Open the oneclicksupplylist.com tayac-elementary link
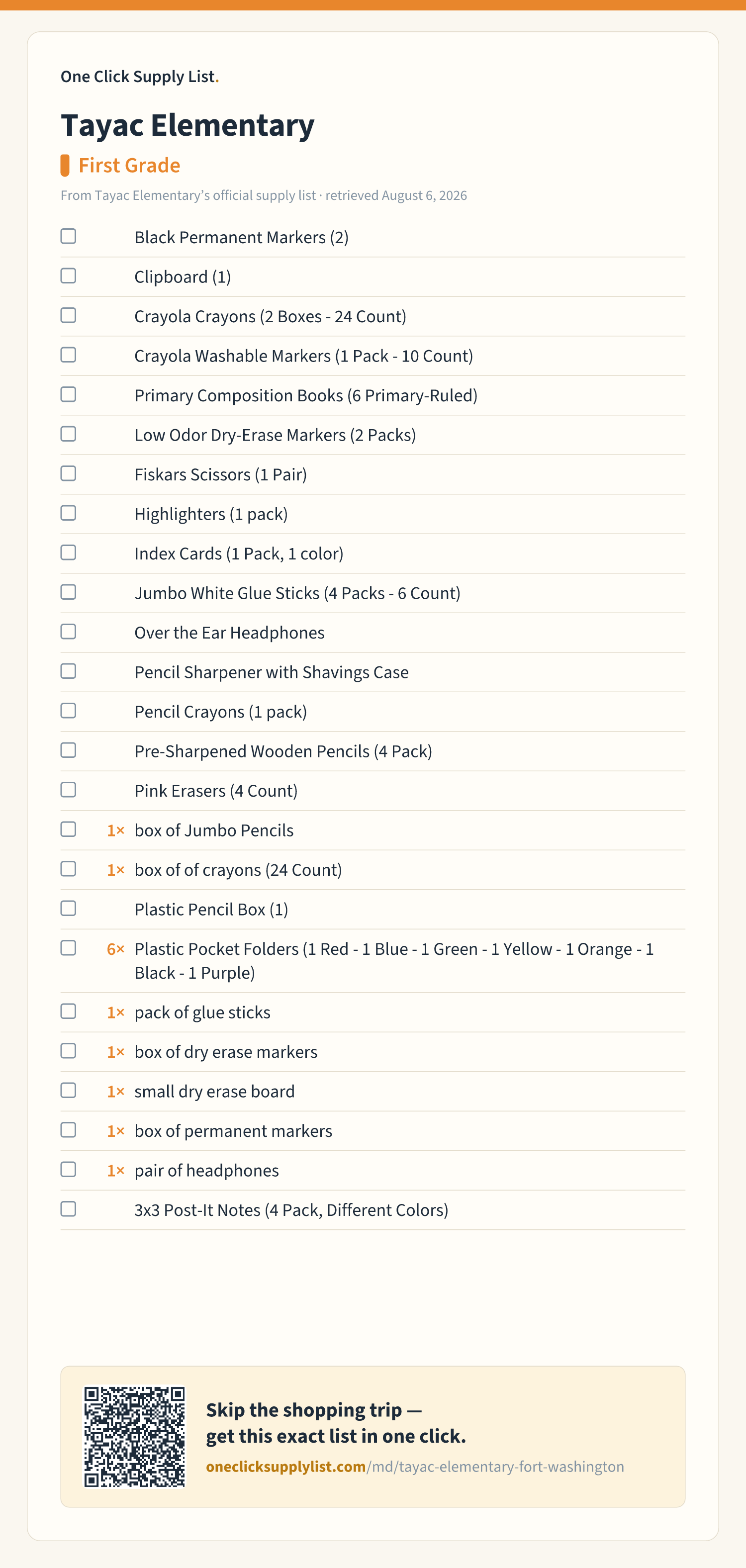 (x=415, y=1467)
